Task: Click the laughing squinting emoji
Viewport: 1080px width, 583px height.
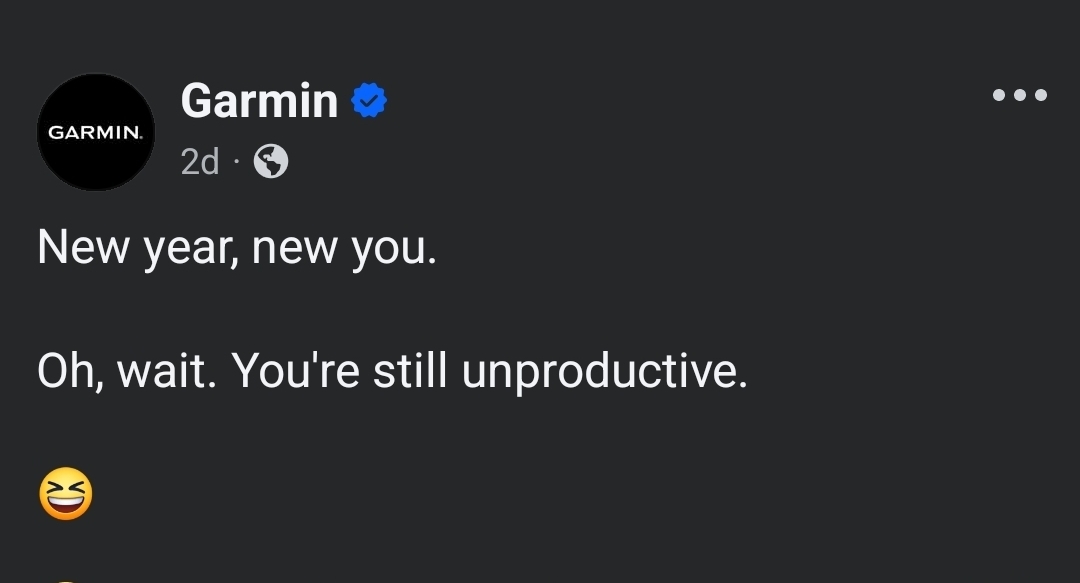Action: [66, 495]
